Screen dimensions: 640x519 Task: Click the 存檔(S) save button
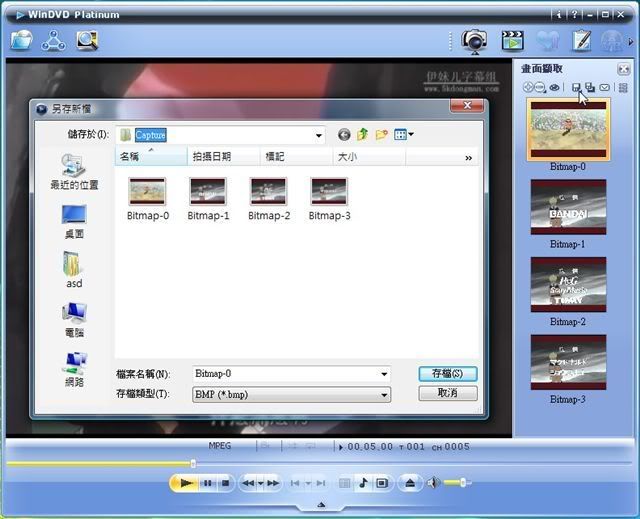448,374
